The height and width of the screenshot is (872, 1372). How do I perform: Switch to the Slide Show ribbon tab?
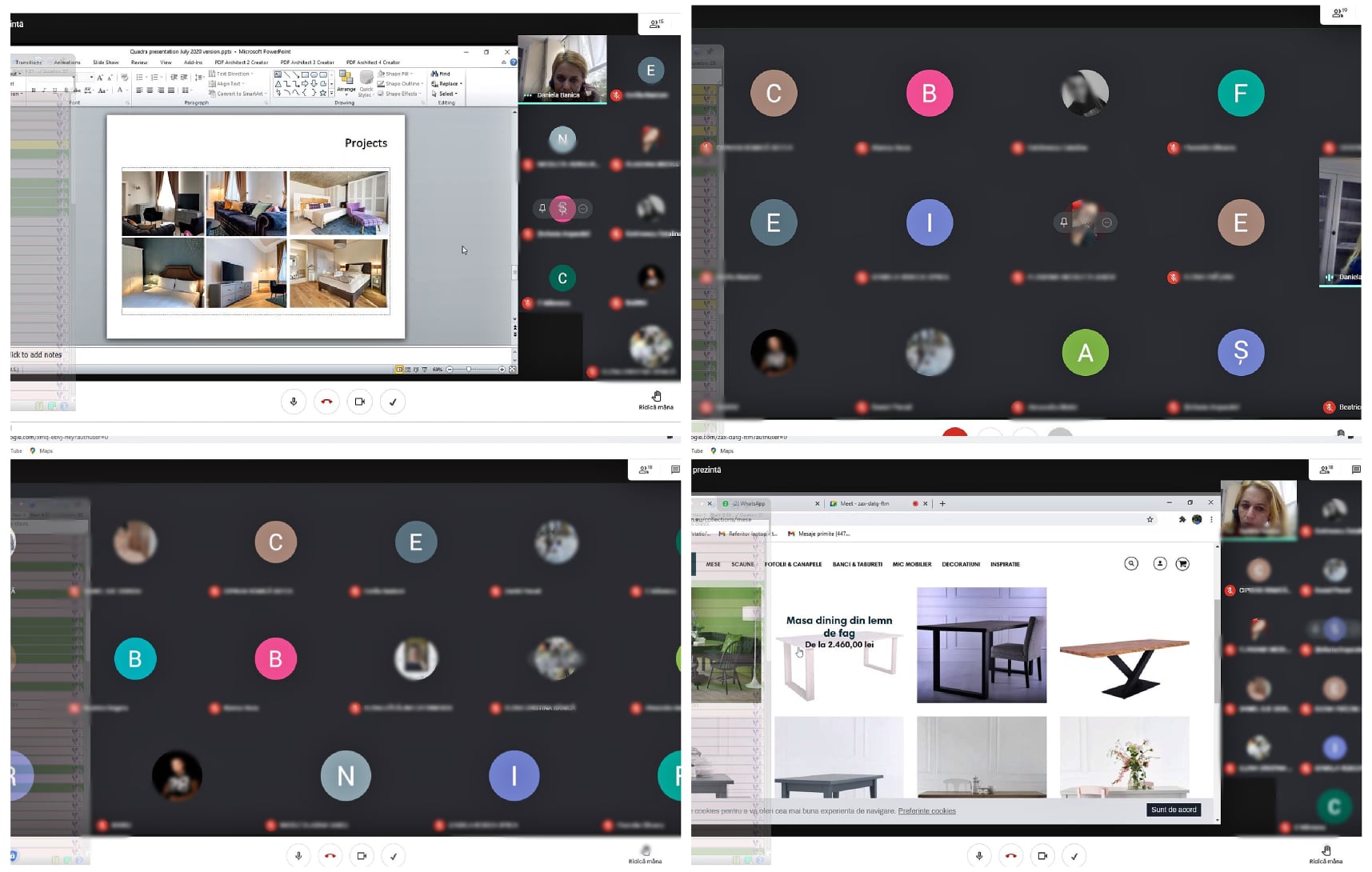[x=106, y=62]
